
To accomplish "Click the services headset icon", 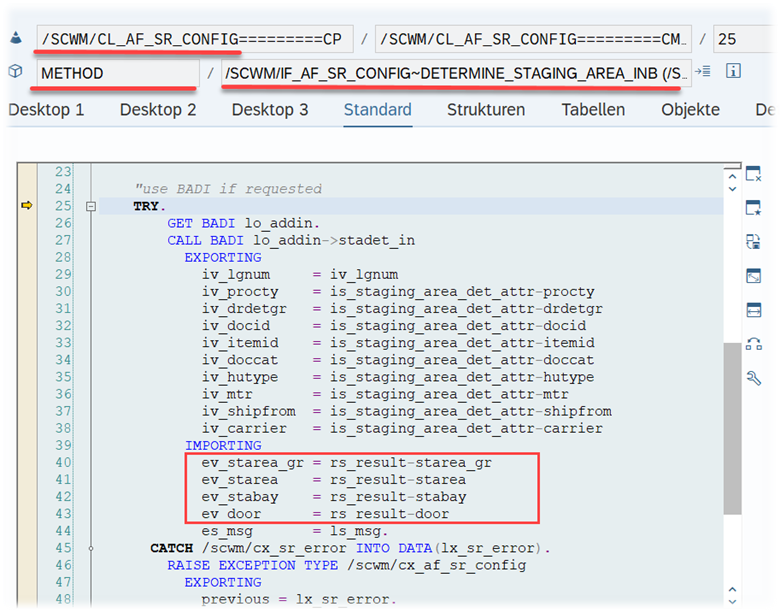I will point(753,344).
